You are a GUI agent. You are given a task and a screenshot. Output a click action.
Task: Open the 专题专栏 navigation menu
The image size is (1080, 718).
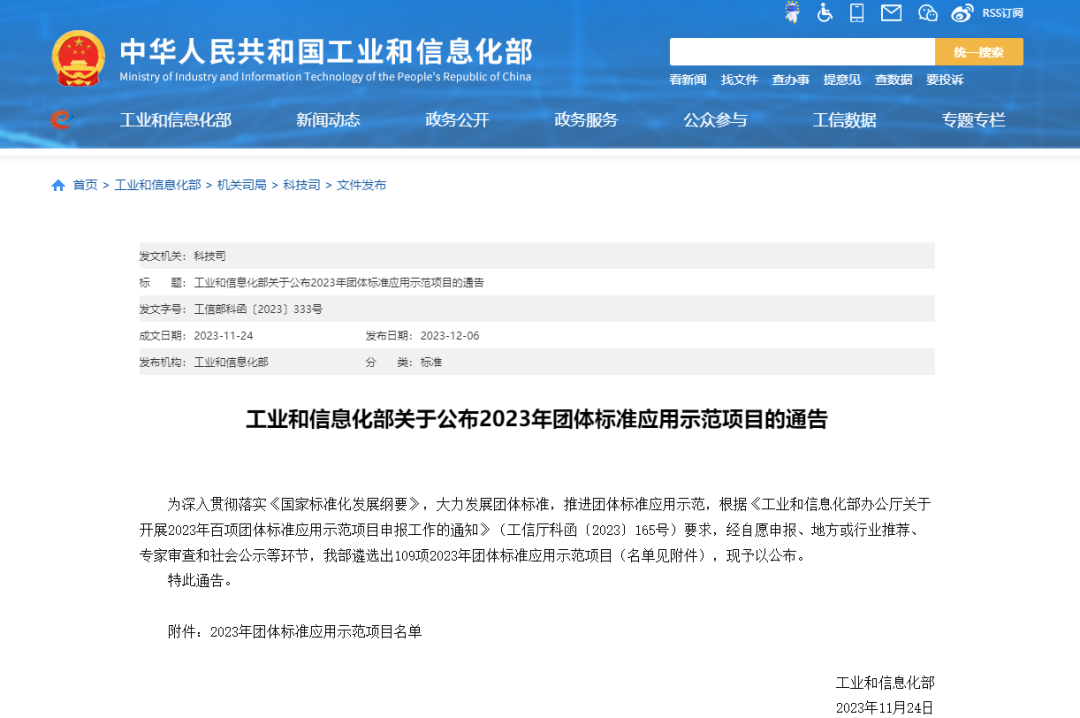[x=973, y=119]
